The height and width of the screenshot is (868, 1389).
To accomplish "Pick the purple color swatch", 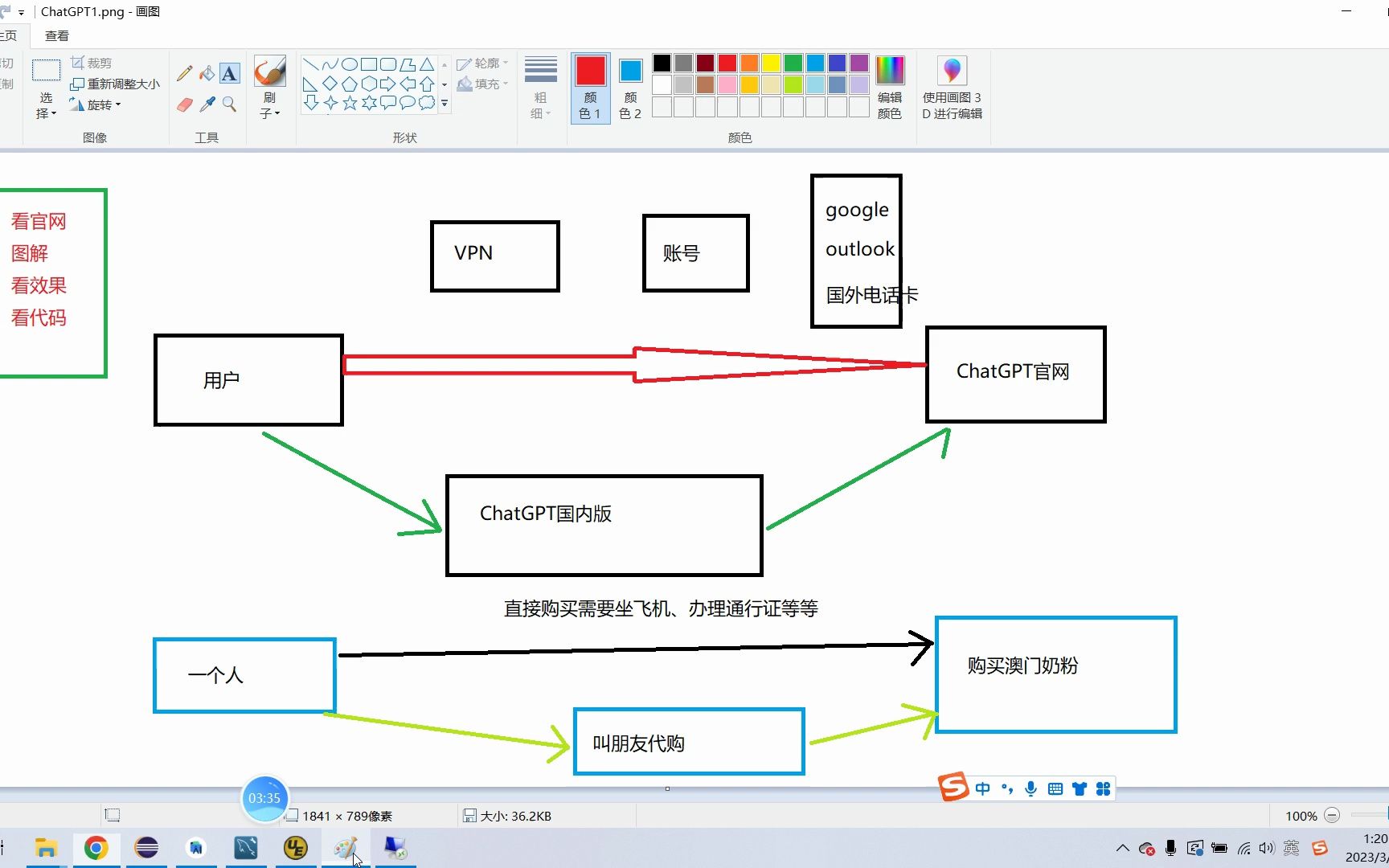I will click(x=859, y=63).
